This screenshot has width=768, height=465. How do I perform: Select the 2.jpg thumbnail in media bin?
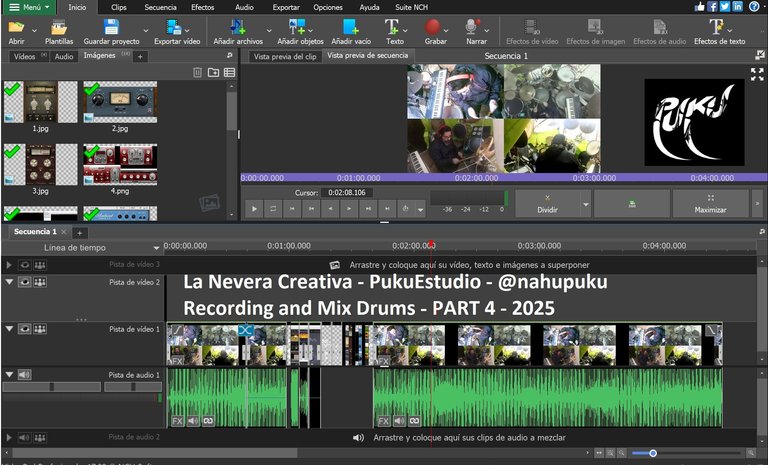click(x=120, y=102)
